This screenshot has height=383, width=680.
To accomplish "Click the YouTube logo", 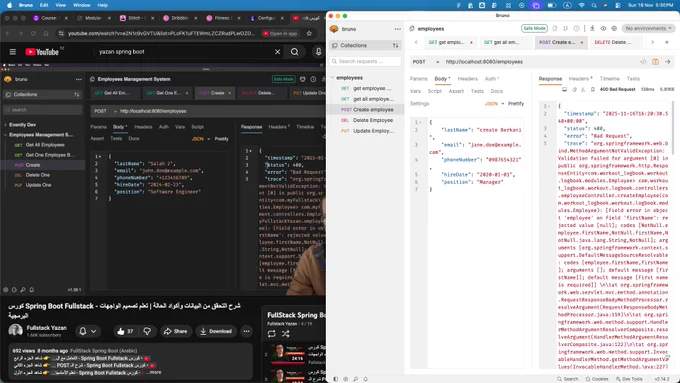I will tap(42, 52).
